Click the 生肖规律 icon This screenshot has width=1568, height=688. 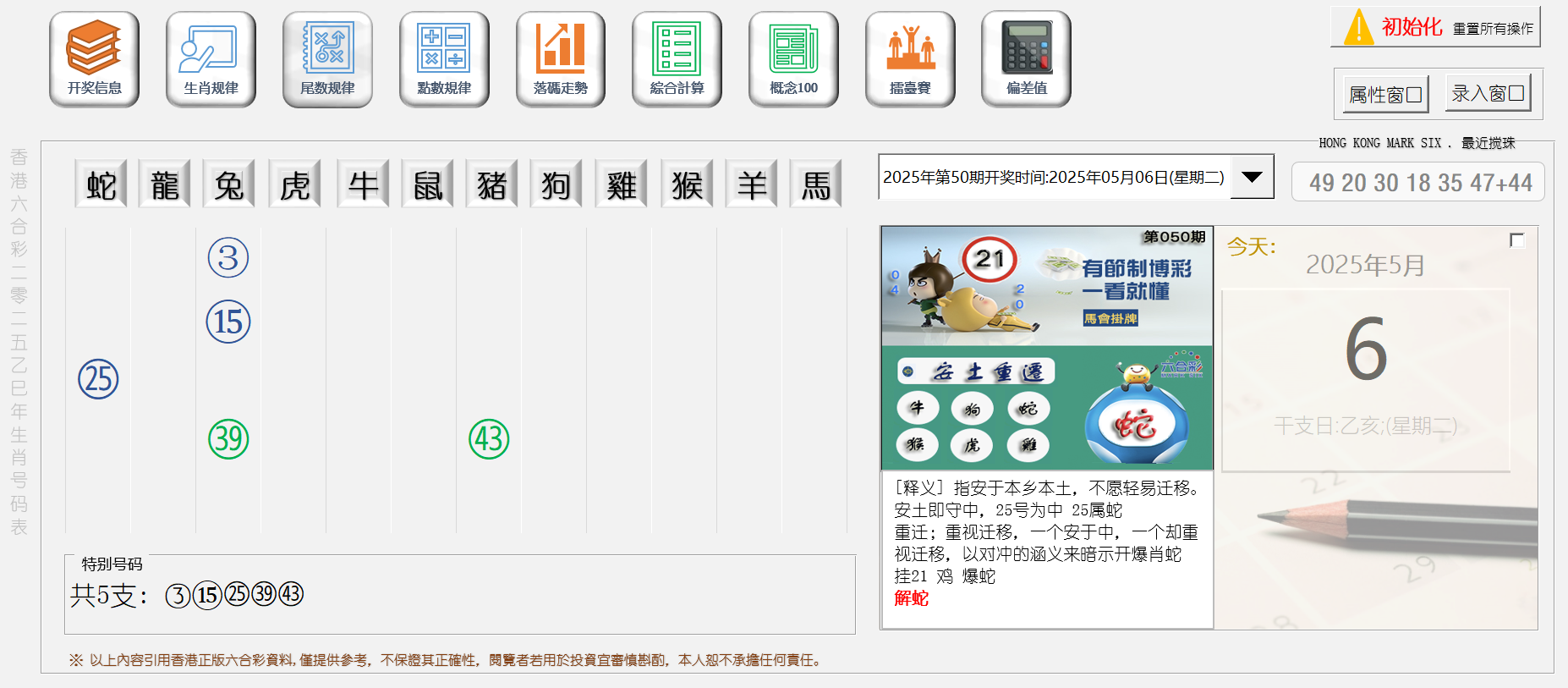tap(211, 59)
